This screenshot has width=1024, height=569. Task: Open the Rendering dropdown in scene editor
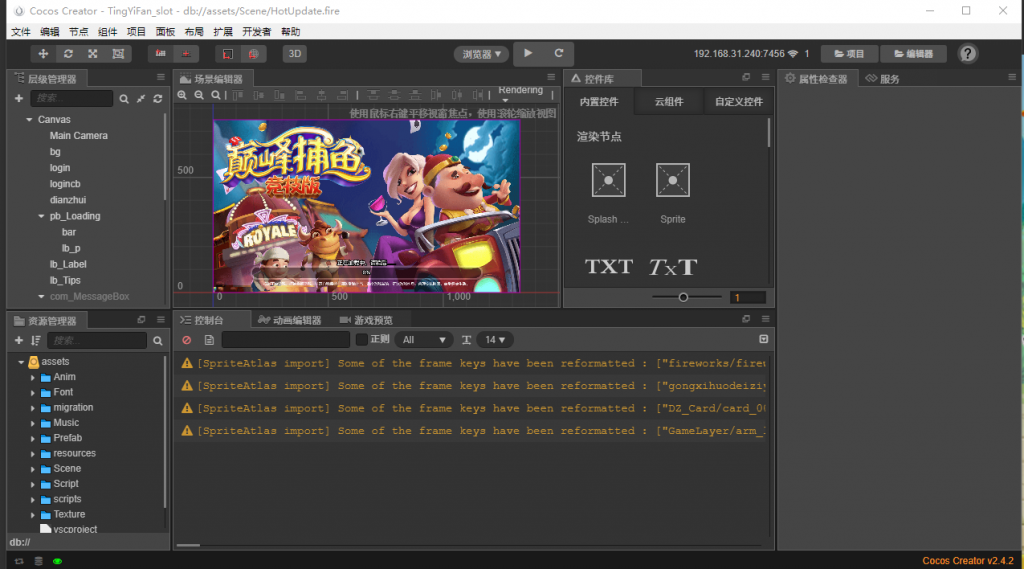[x=520, y=93]
